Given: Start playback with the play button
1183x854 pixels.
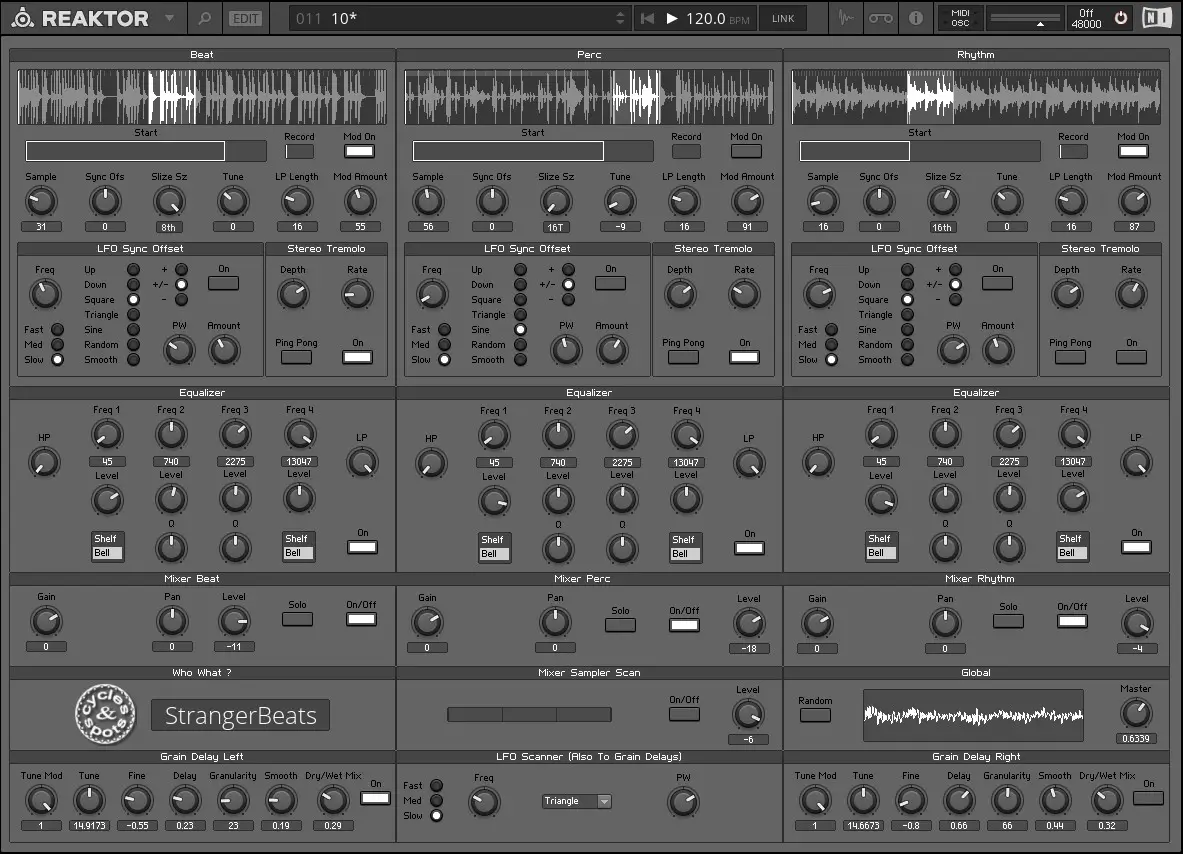Looking at the screenshot, I should coord(671,18).
